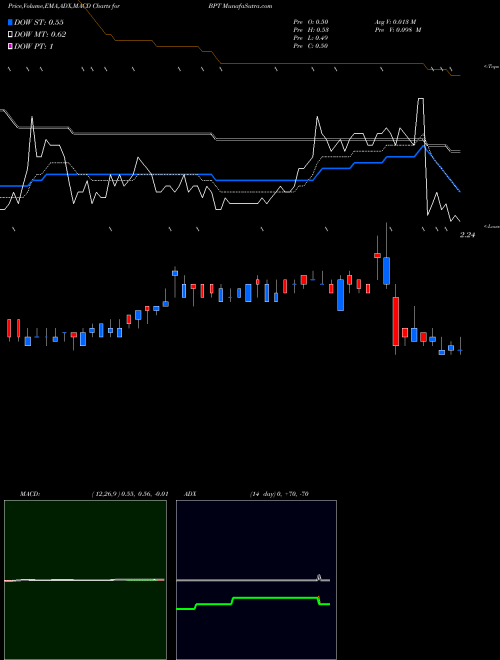Click the white volume spike peak near the right
Screen dimensions: 500x660
click(x=420, y=98)
